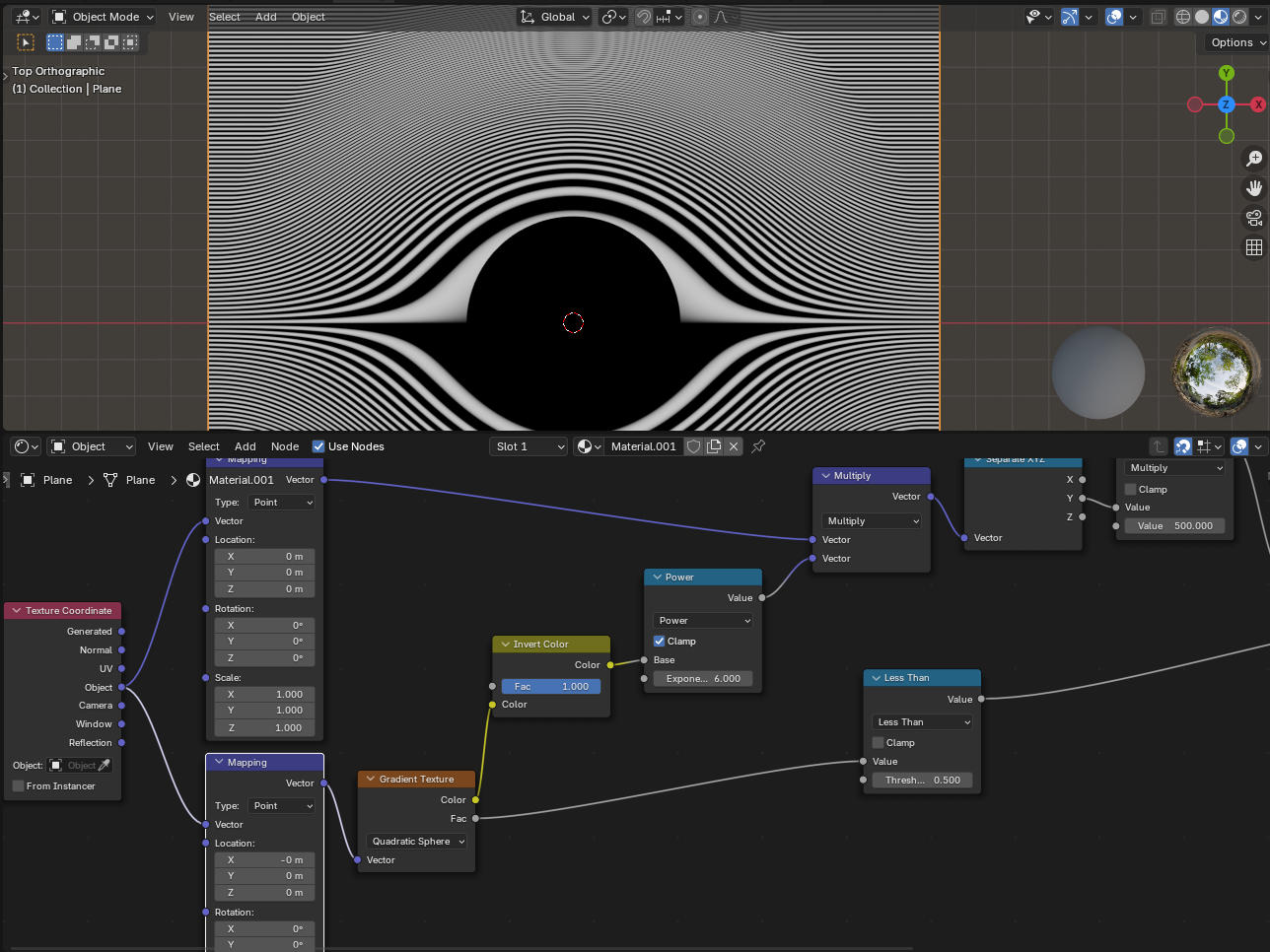Switch to solid shading mode
Image resolution: width=1270 pixels, height=952 pixels.
1202,17
